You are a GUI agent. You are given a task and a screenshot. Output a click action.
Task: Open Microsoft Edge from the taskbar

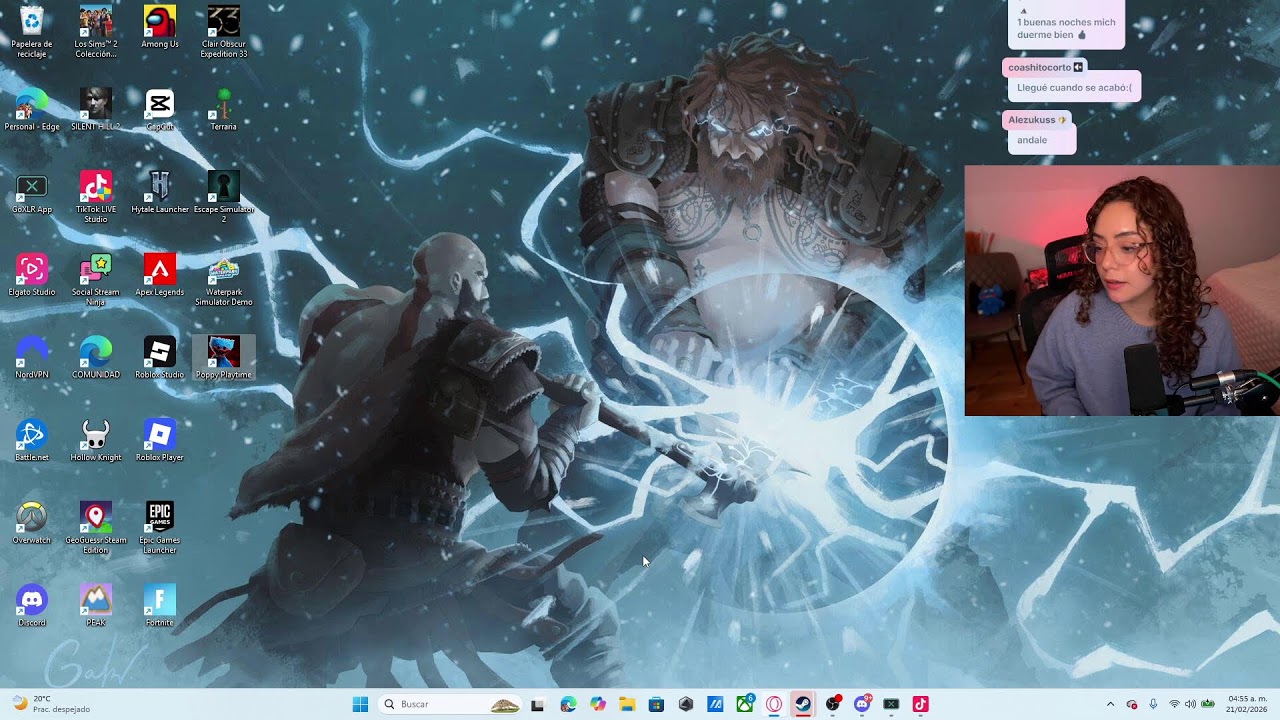568,704
